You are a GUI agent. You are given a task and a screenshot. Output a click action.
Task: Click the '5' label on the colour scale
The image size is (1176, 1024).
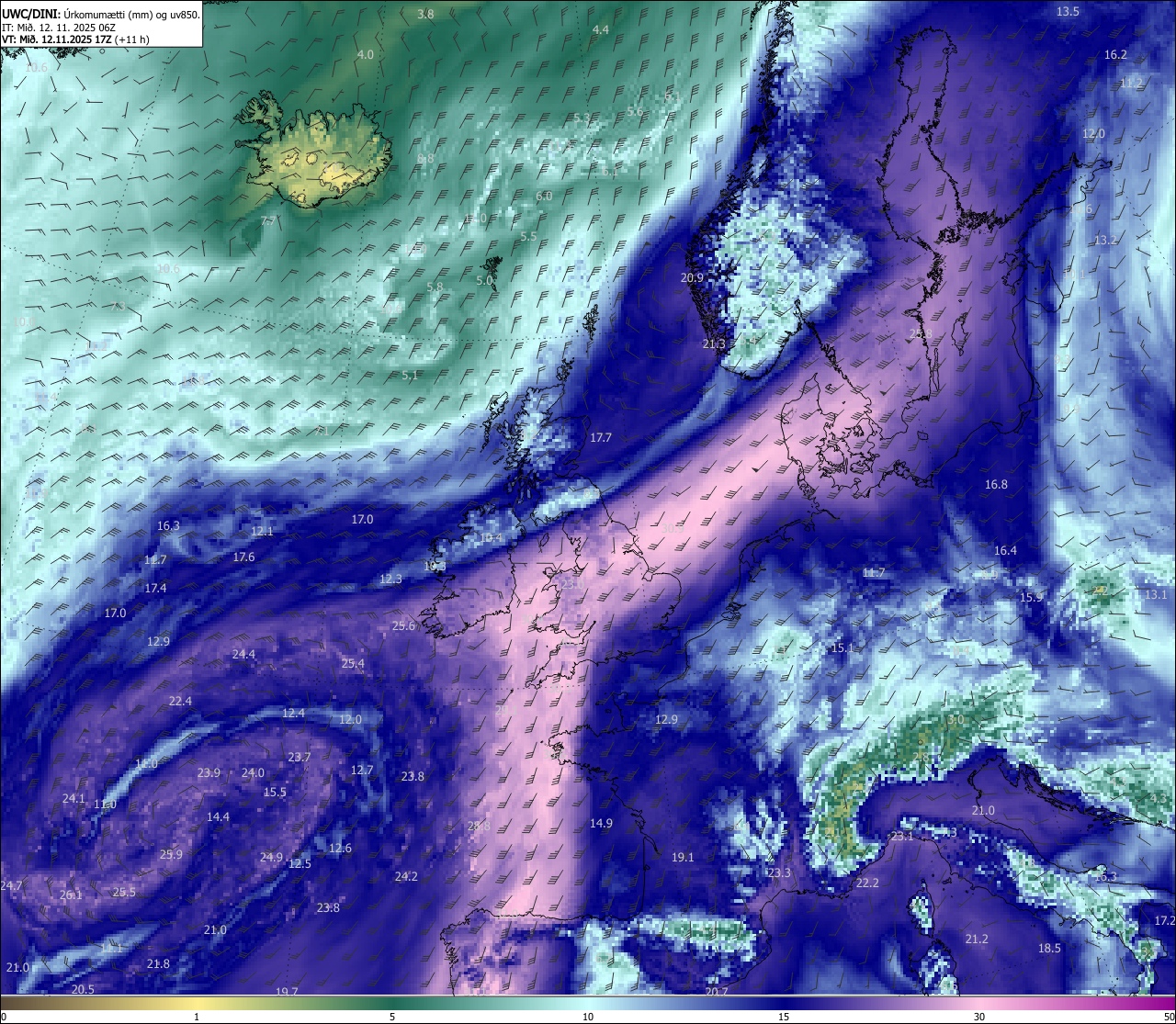[x=392, y=1017]
